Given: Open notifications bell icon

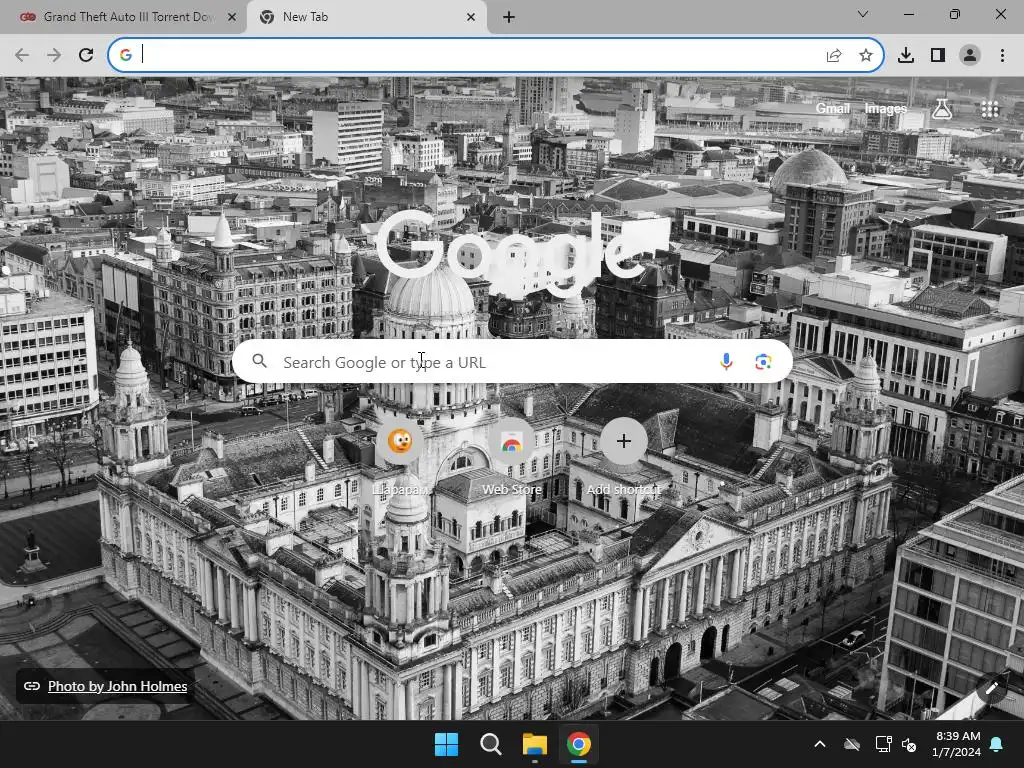Looking at the screenshot, I should tap(997, 744).
